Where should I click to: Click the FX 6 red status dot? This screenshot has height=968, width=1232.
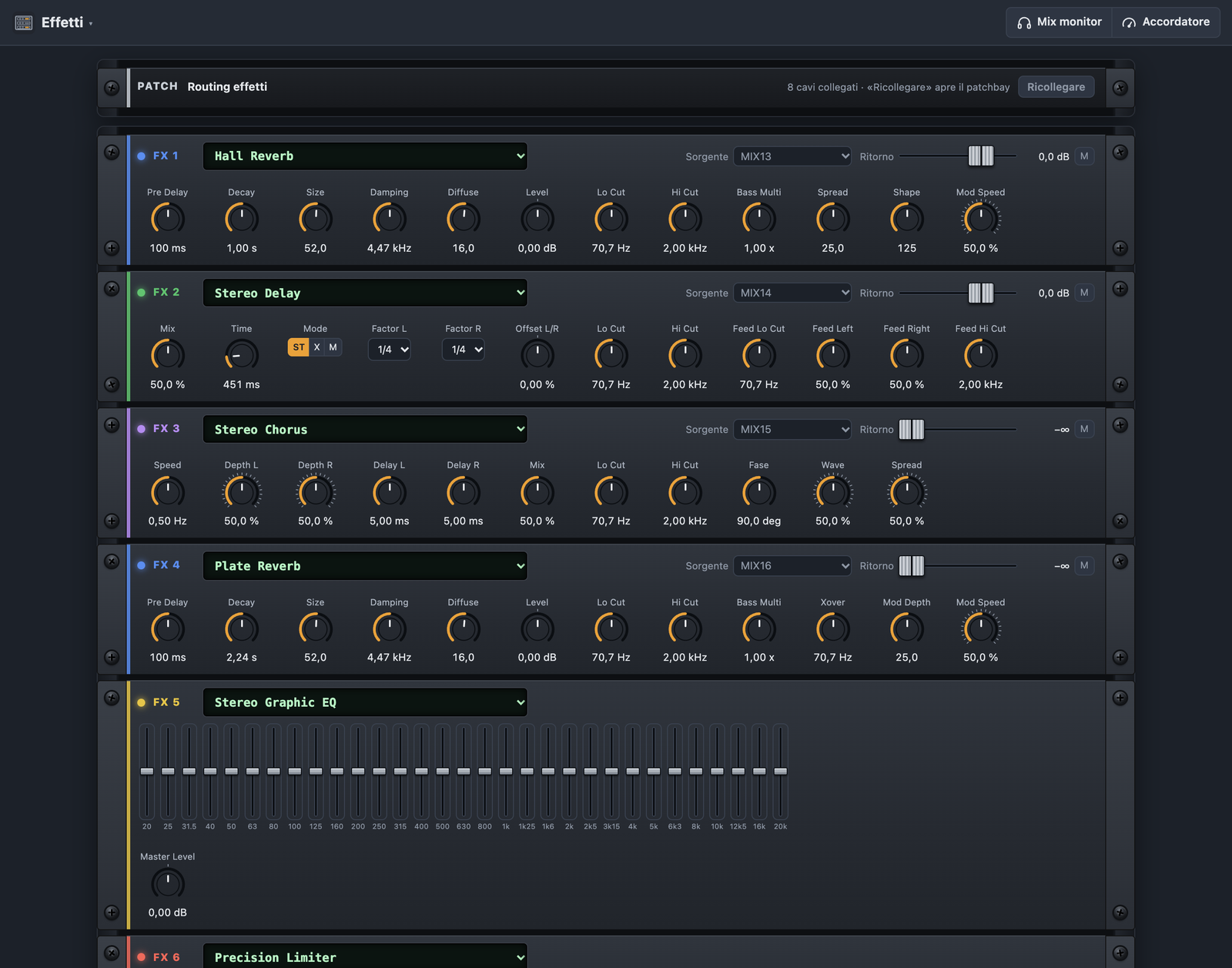141,957
